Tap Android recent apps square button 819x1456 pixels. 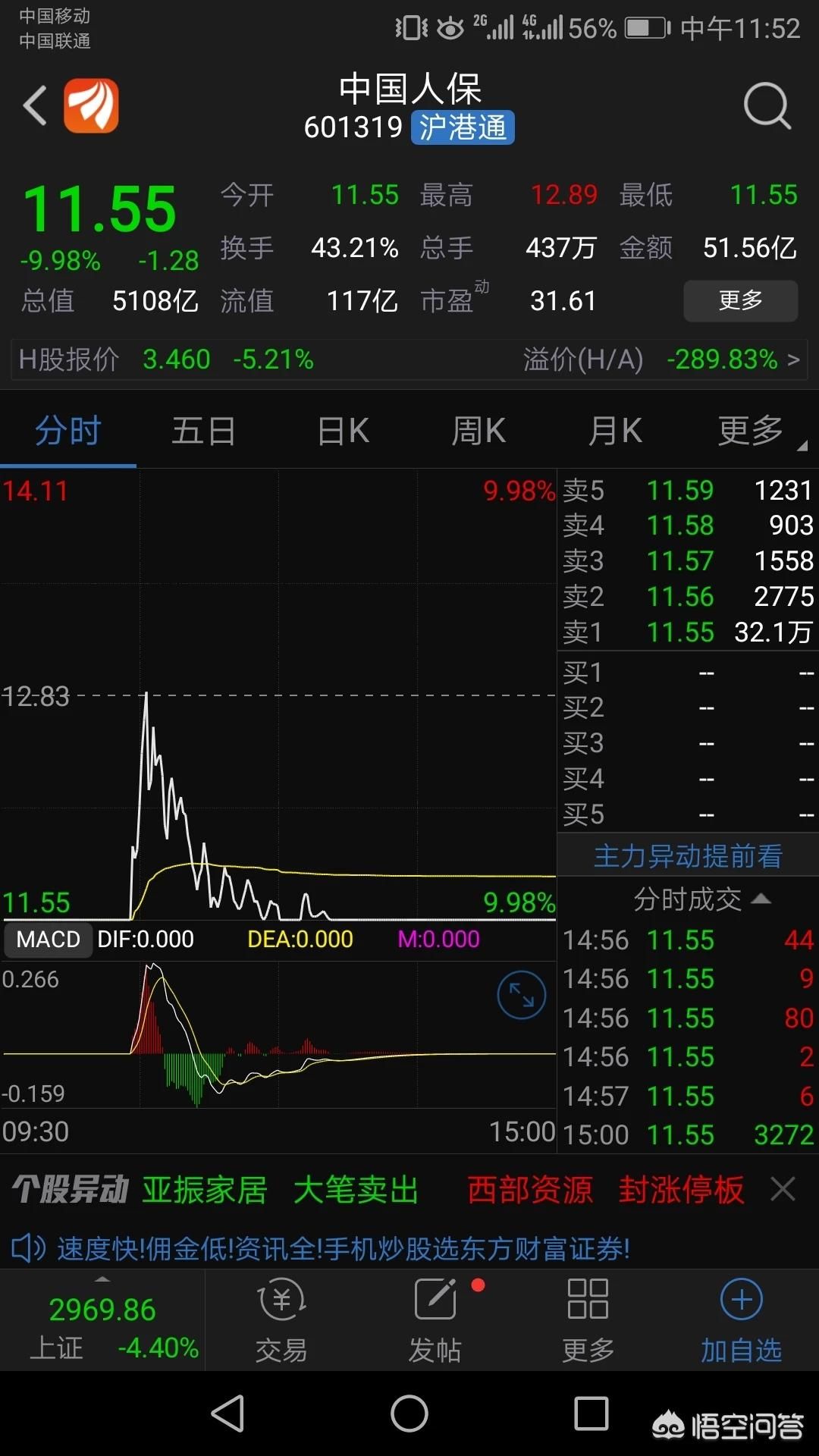point(591,1414)
